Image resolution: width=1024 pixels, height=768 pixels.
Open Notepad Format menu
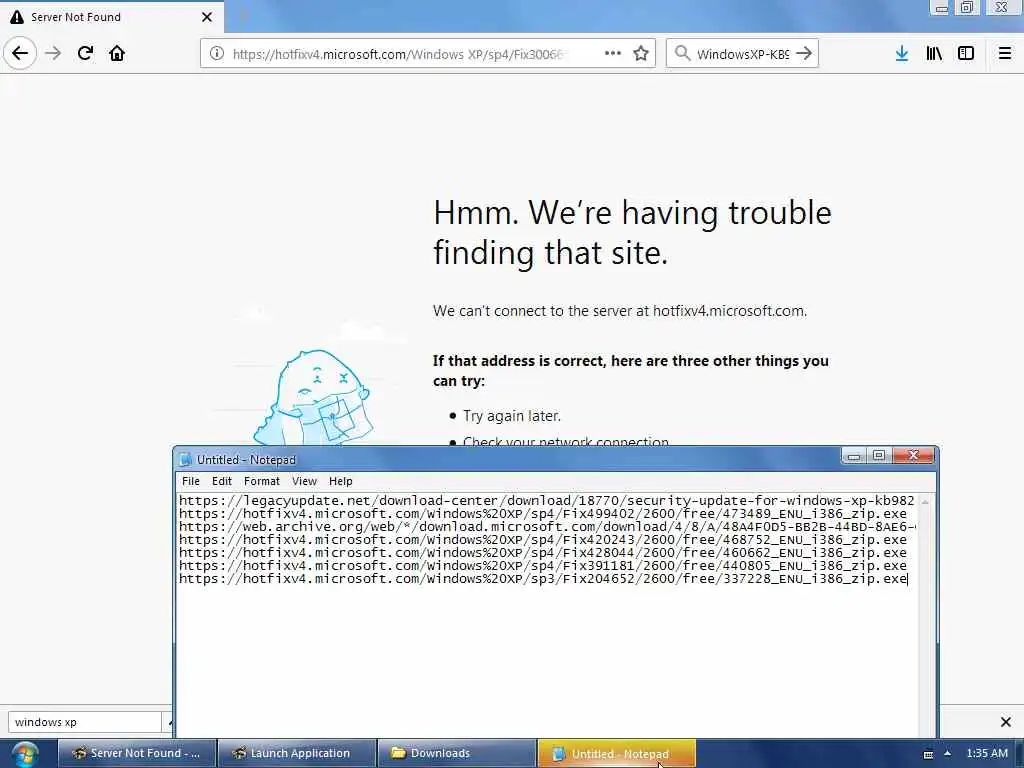262,481
